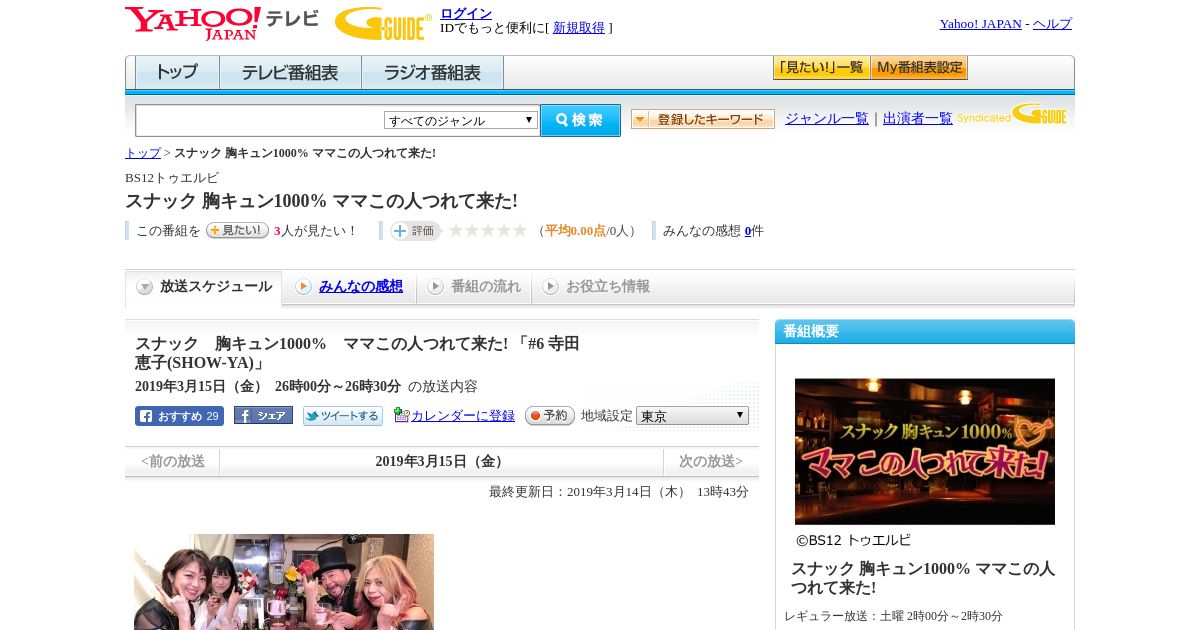Open the Yahoo! JAPAN link at top right
This screenshot has height=630, width=1200.
pos(980,24)
